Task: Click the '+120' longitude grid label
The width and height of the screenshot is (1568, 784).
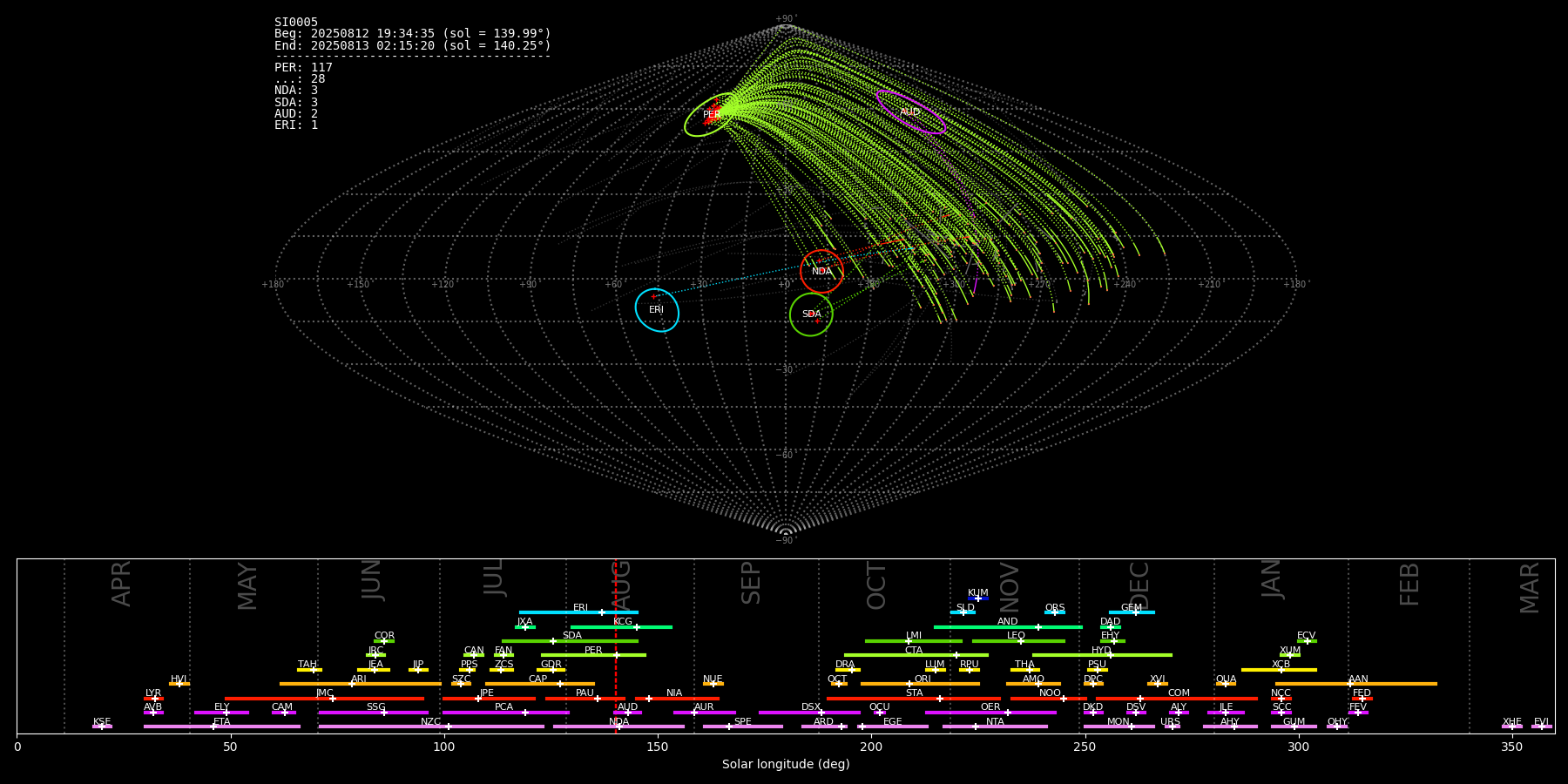Action: pyautogui.click(x=443, y=285)
